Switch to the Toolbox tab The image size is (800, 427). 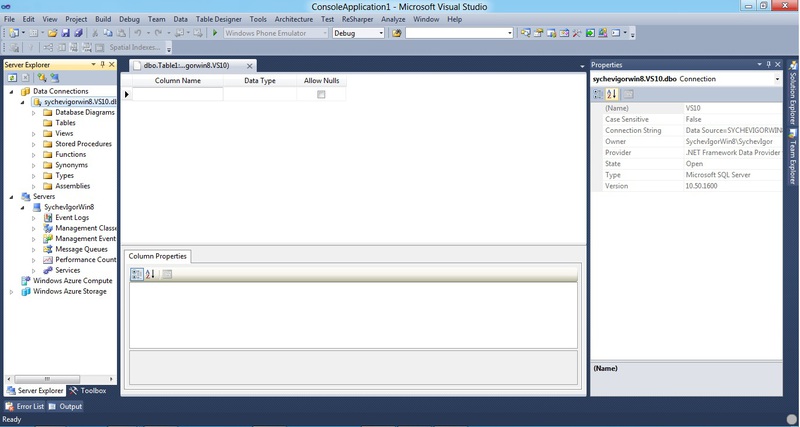tap(88, 391)
